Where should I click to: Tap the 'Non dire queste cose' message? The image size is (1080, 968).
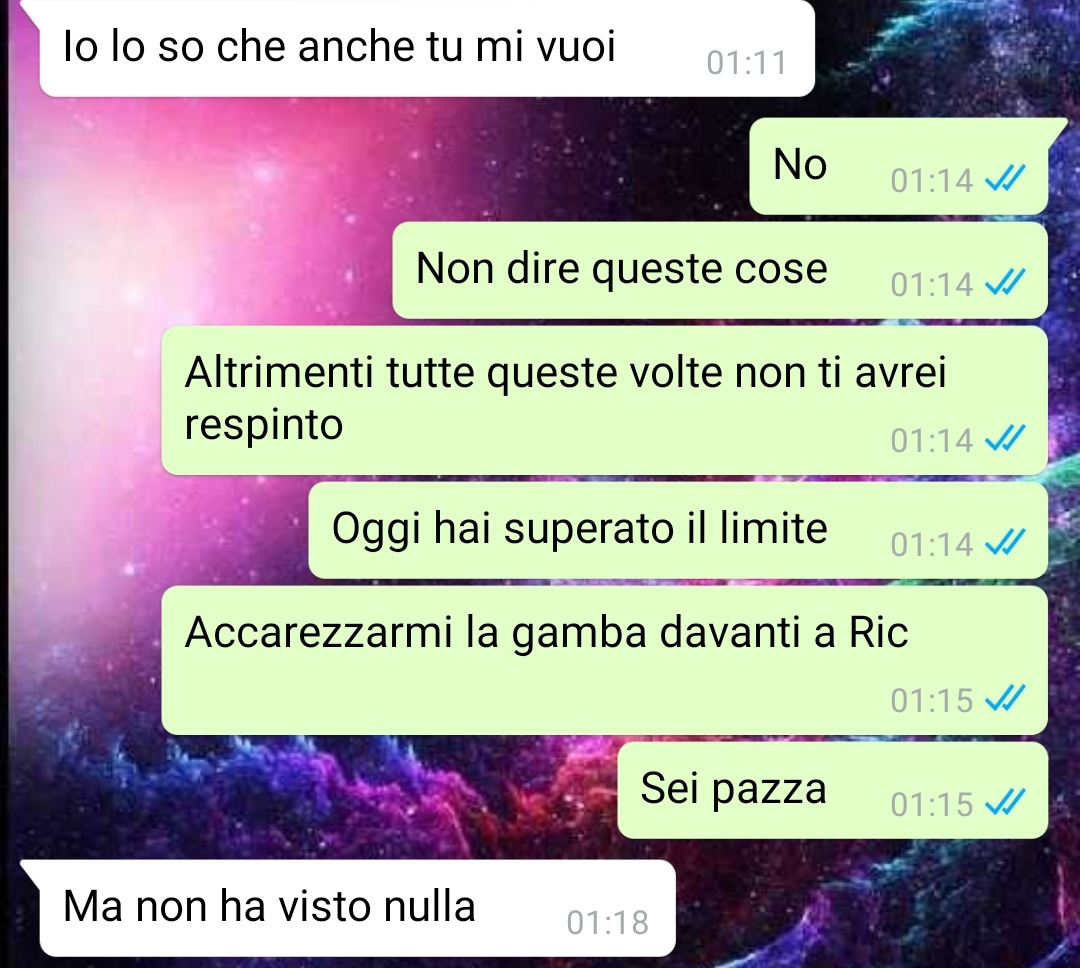720,269
